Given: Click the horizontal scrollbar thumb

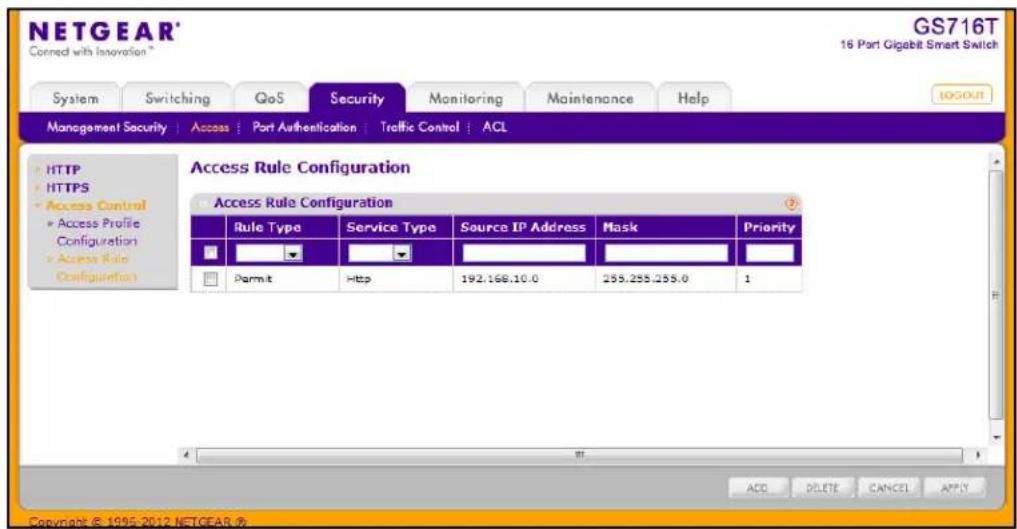Looking at the screenshot, I should (x=579, y=455).
